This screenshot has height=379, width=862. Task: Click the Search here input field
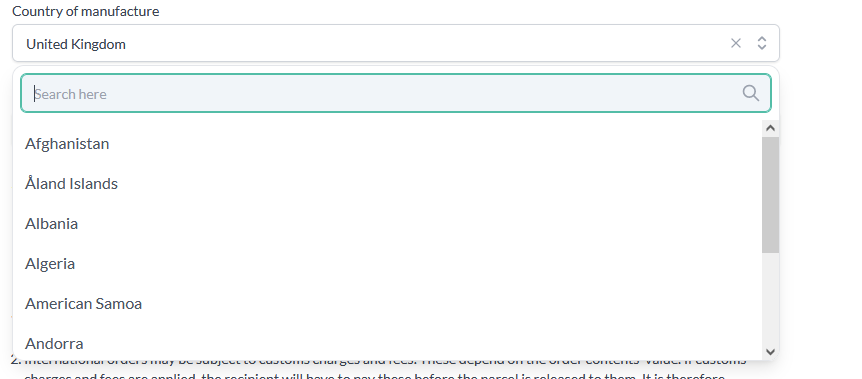coord(396,94)
